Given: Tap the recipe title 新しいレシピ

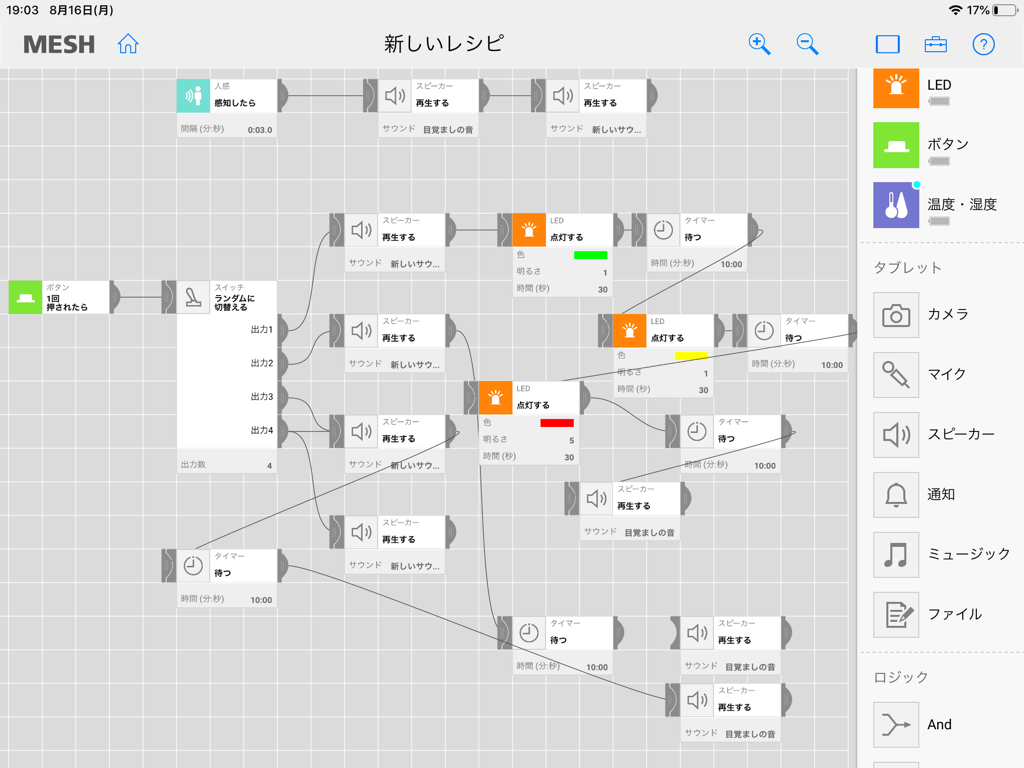Looking at the screenshot, I should click(444, 44).
